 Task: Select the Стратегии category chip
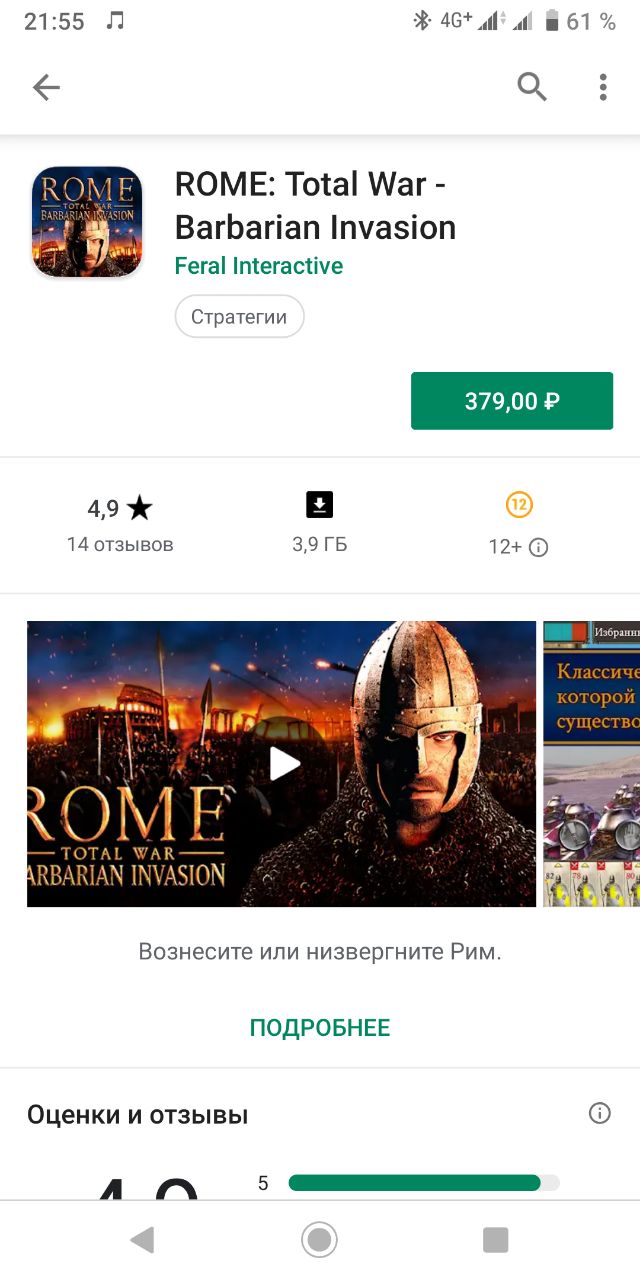(x=239, y=317)
